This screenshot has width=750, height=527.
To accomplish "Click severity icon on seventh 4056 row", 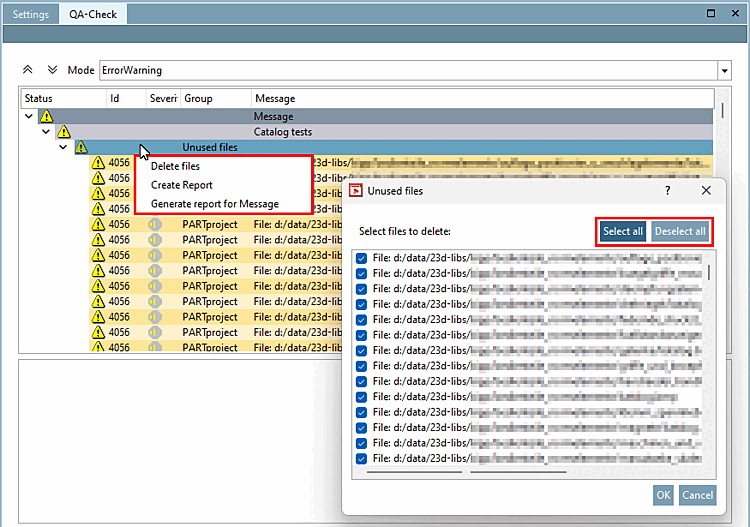I will (154, 255).
